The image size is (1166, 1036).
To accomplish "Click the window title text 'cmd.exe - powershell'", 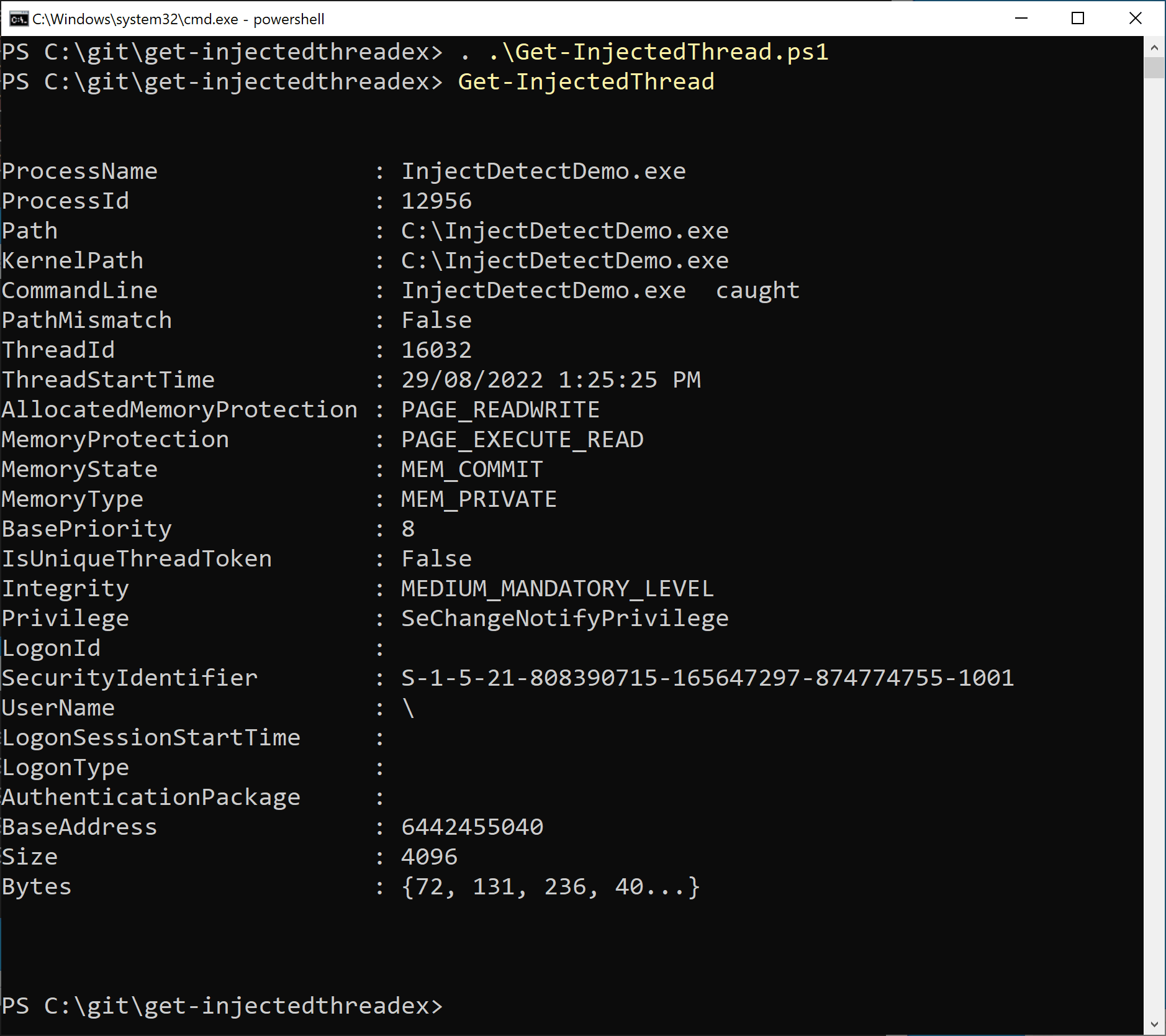I will (254, 19).
